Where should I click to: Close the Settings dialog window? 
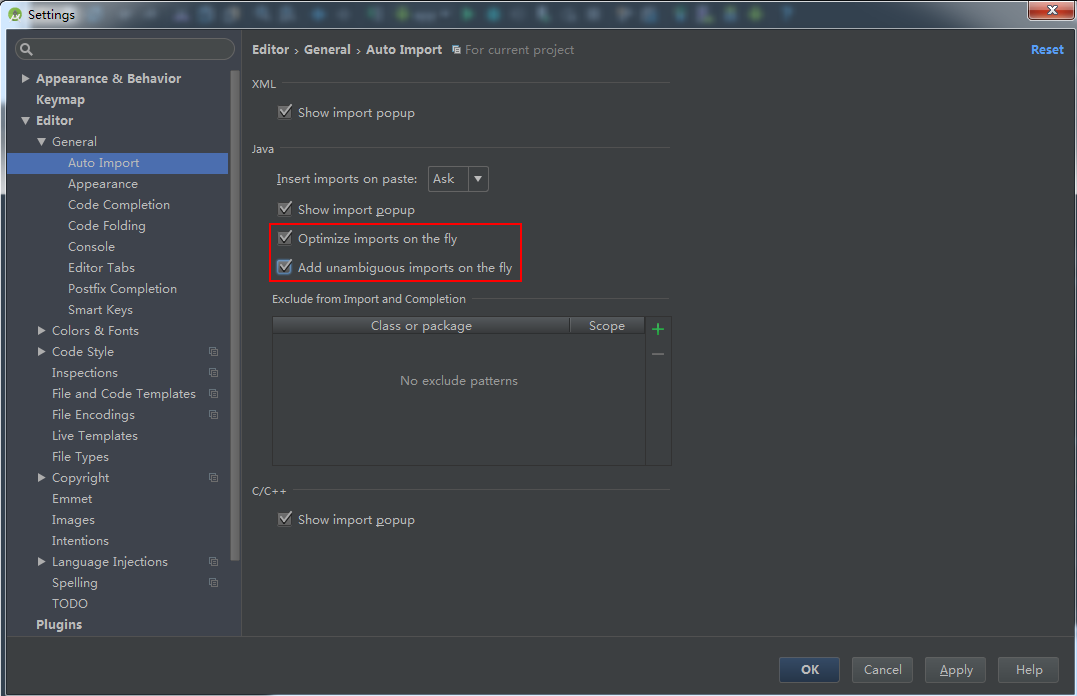(x=1051, y=10)
